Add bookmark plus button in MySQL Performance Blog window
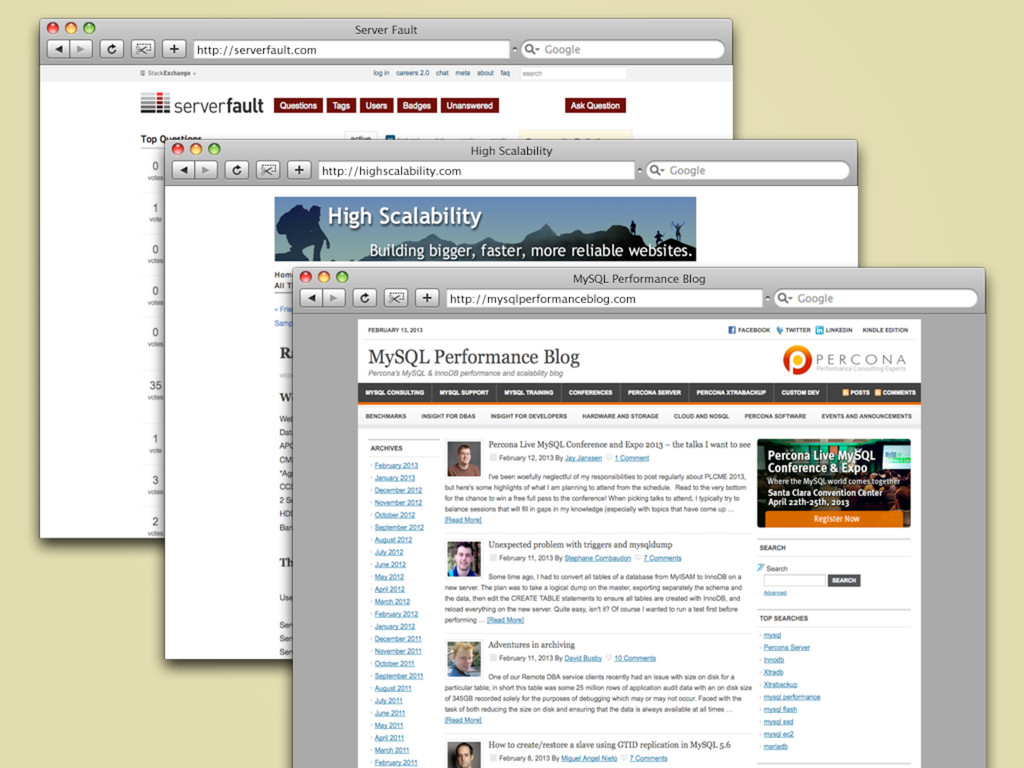Viewport: 1024px width, 768px height. click(x=427, y=298)
